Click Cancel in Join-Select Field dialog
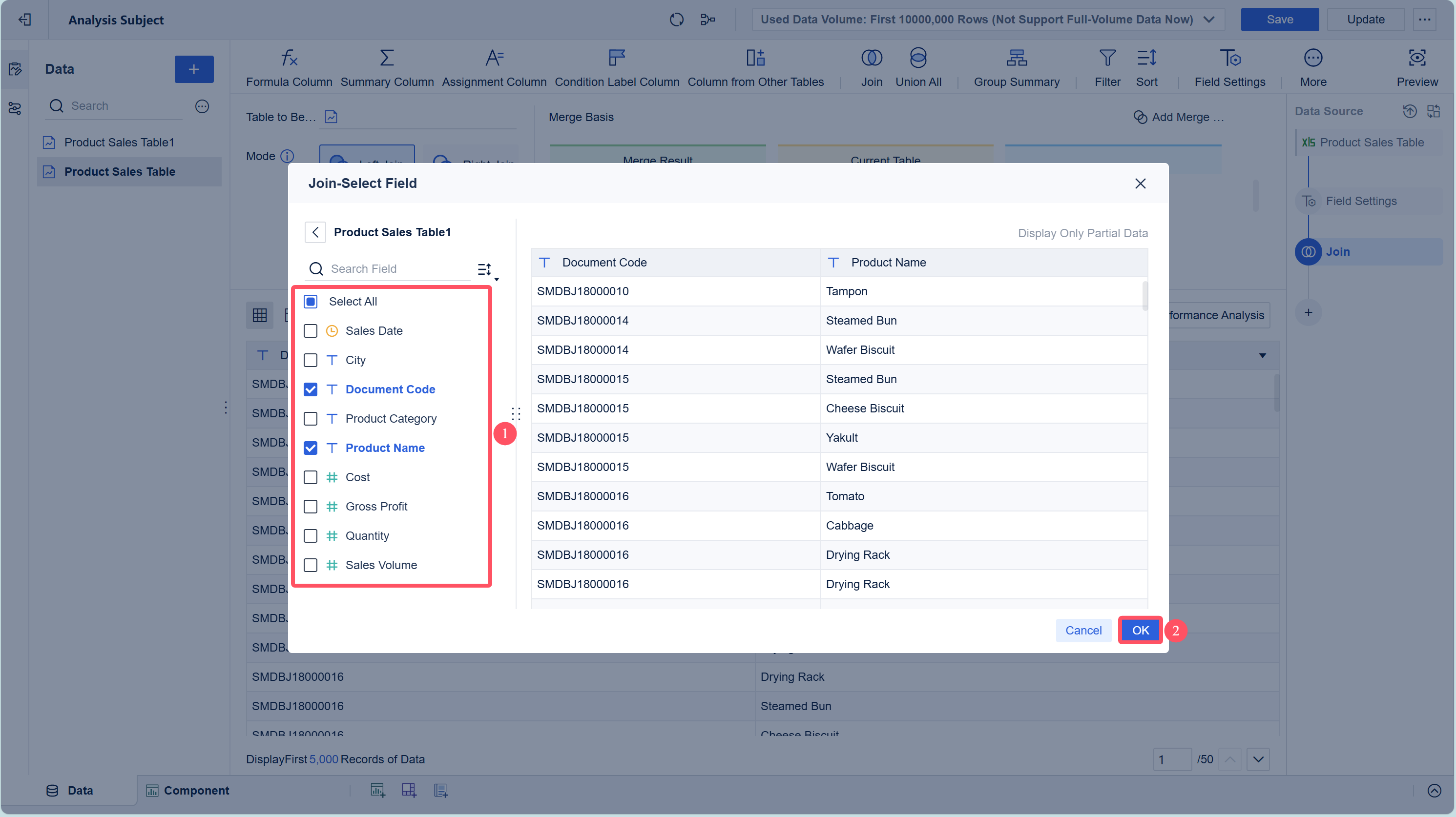This screenshot has width=1456, height=817. (1082, 631)
